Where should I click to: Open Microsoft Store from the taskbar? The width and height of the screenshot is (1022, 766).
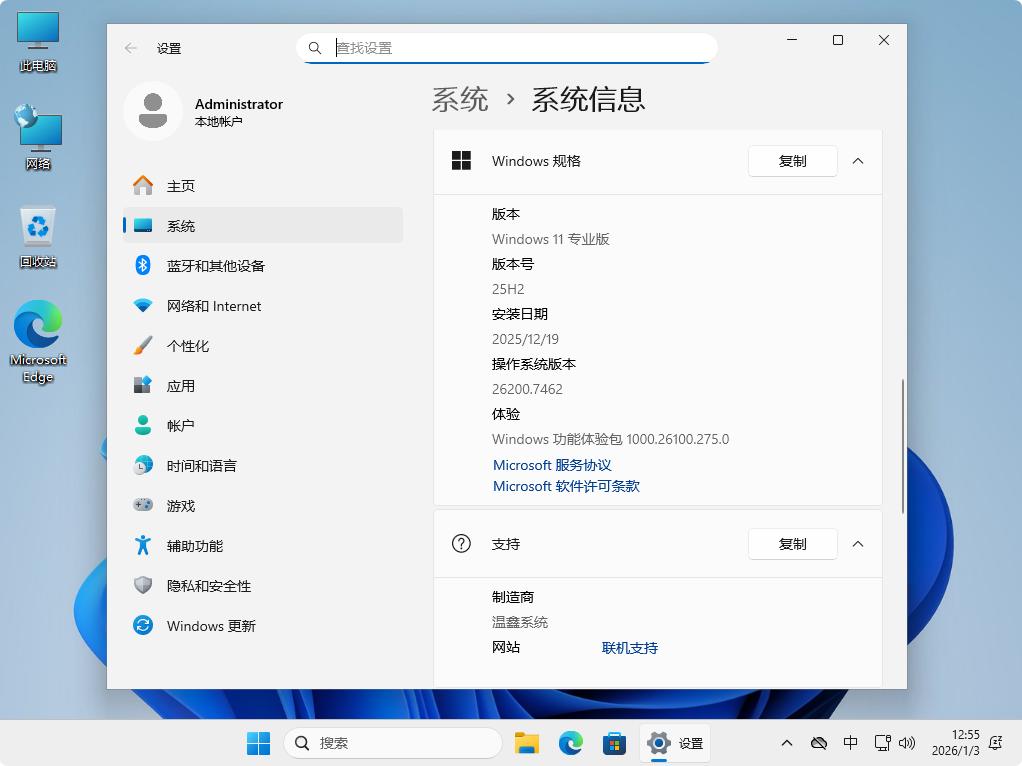614,743
